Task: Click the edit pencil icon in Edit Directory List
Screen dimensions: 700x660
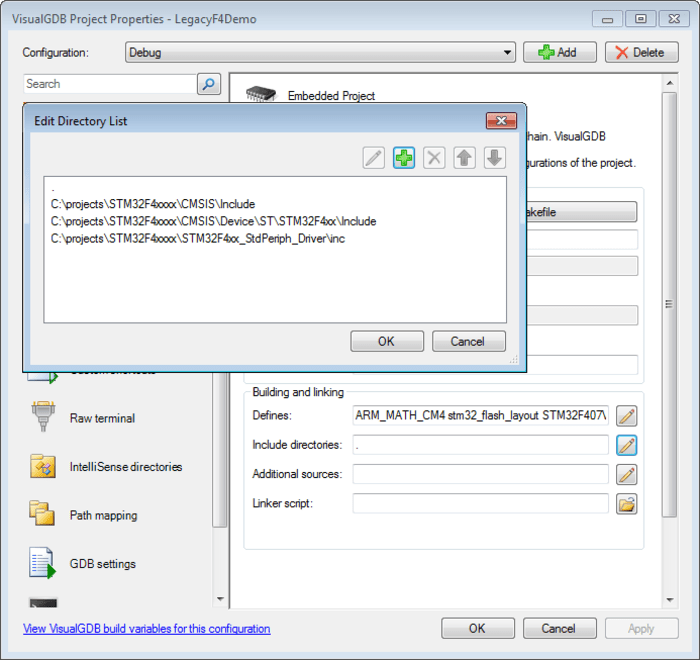Action: (374, 158)
